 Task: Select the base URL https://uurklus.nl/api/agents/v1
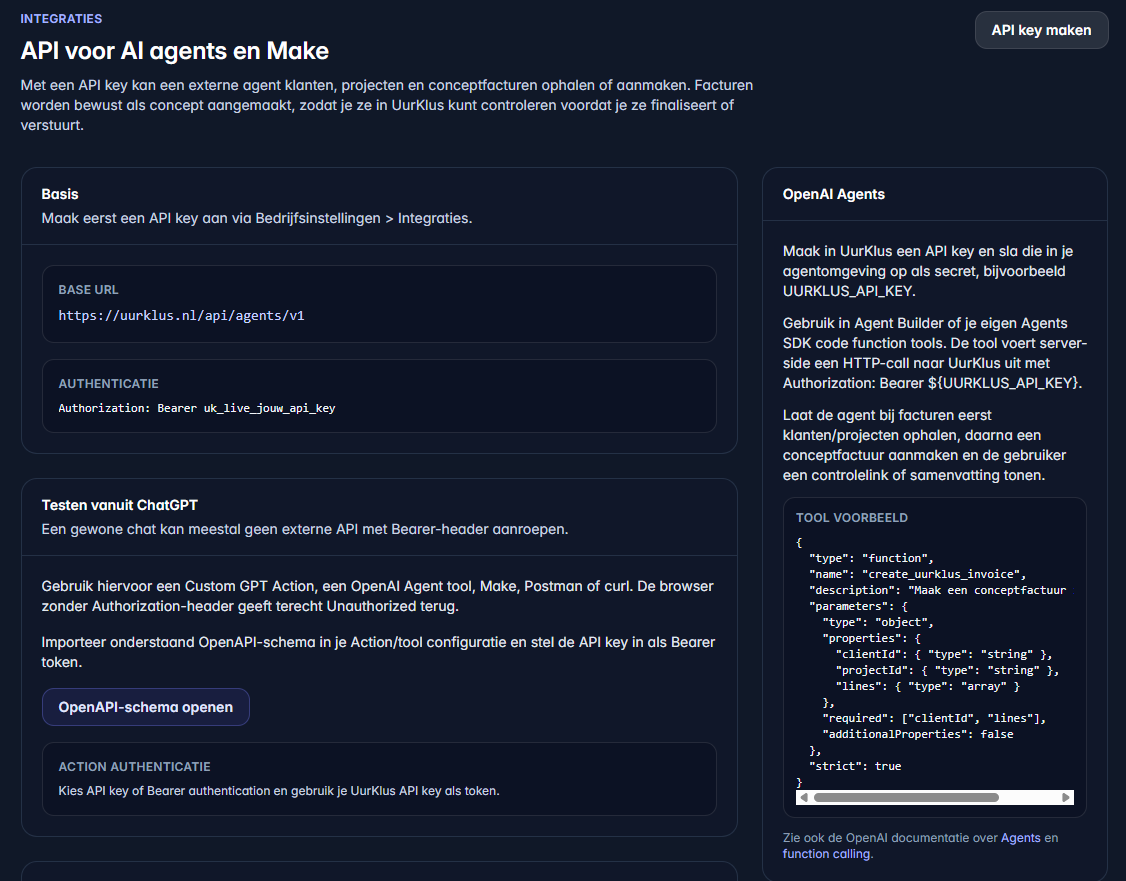[182, 315]
